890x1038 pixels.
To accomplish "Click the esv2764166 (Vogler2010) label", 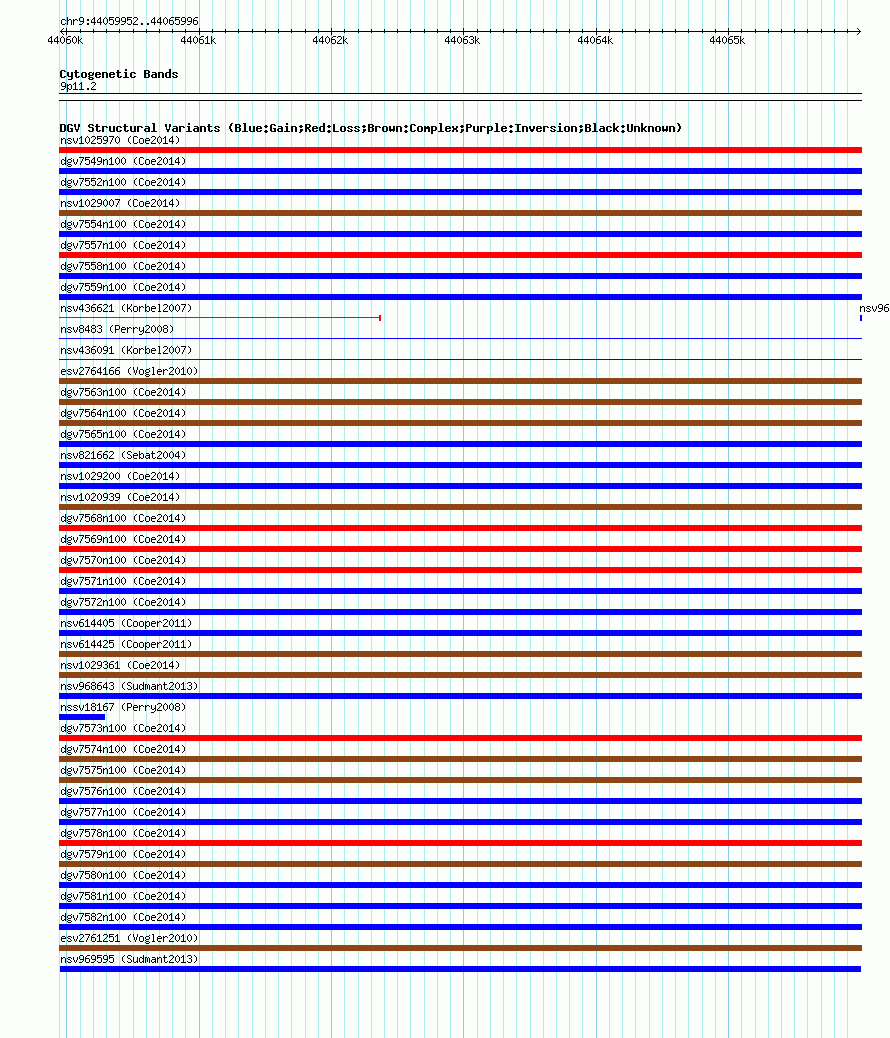I will pos(129,371).
